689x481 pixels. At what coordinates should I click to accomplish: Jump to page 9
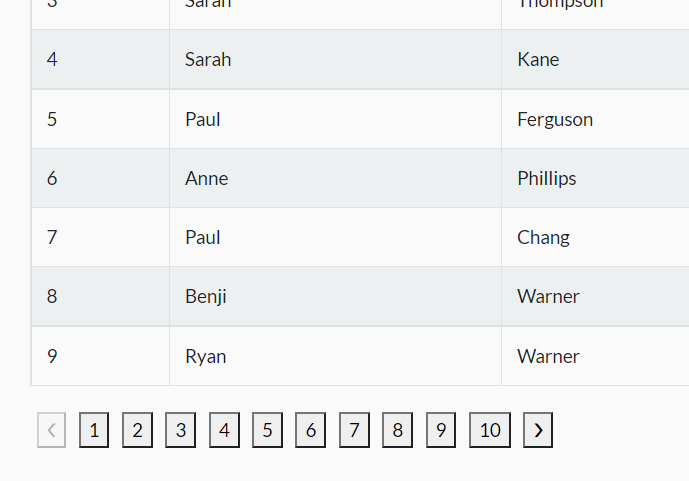pyautogui.click(x=441, y=430)
